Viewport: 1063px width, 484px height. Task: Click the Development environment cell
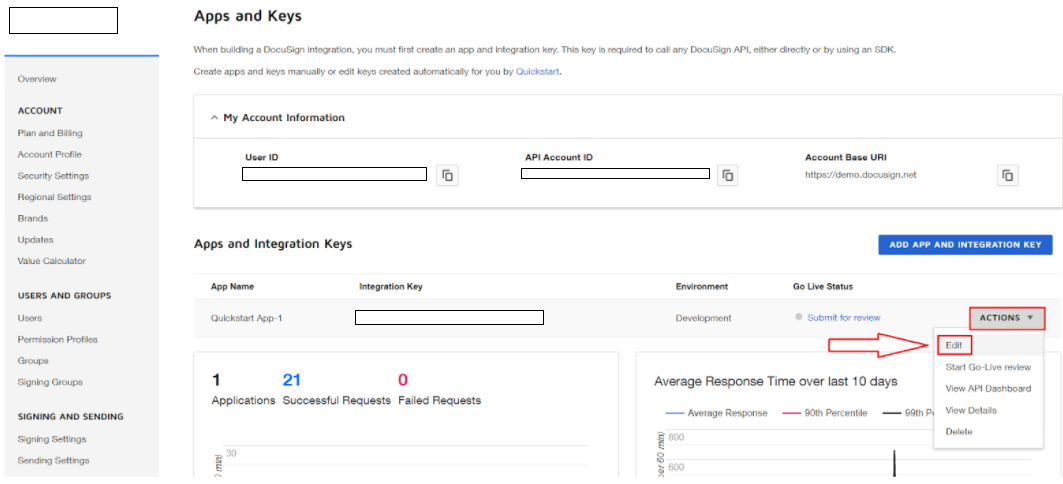pos(704,318)
